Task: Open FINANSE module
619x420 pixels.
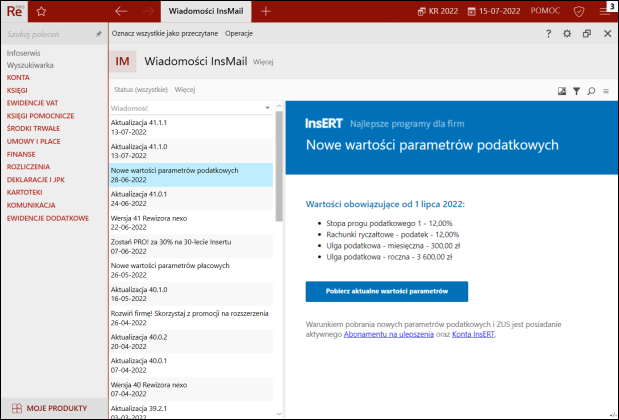Action: point(21,154)
